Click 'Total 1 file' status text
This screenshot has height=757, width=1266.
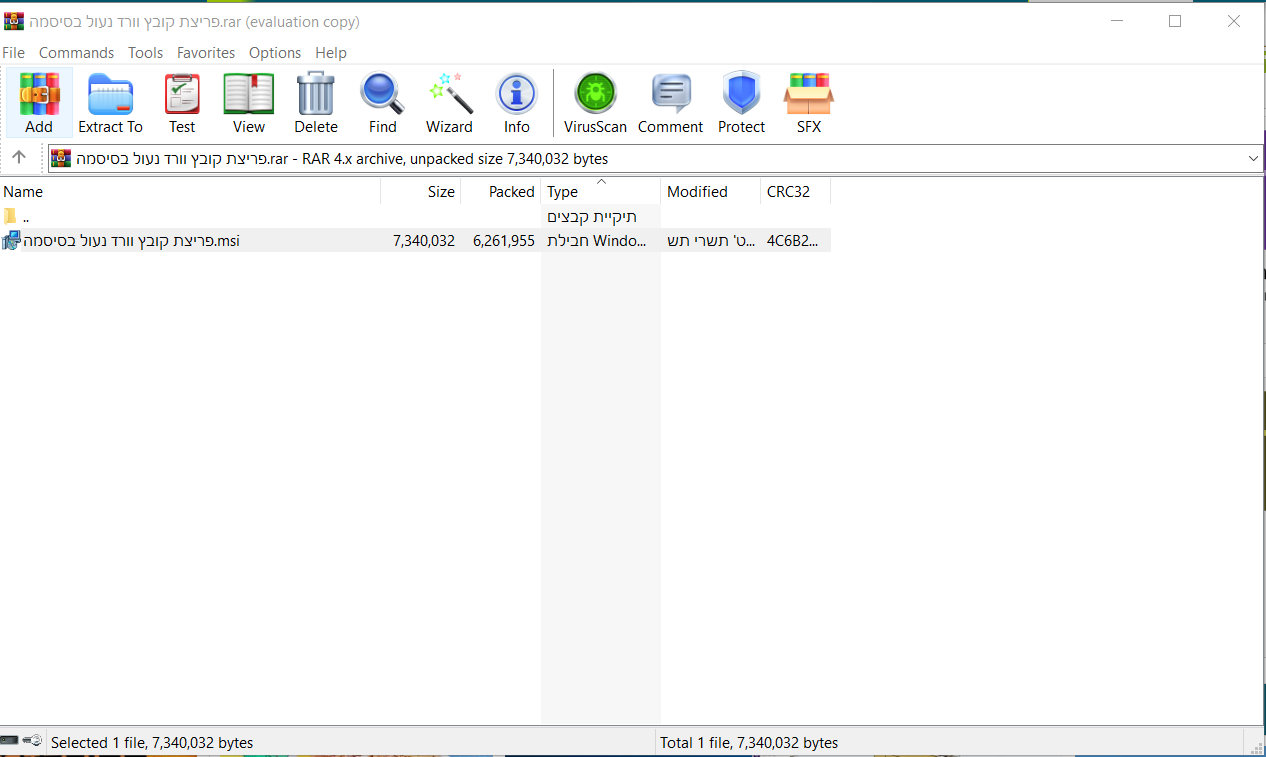(x=749, y=742)
